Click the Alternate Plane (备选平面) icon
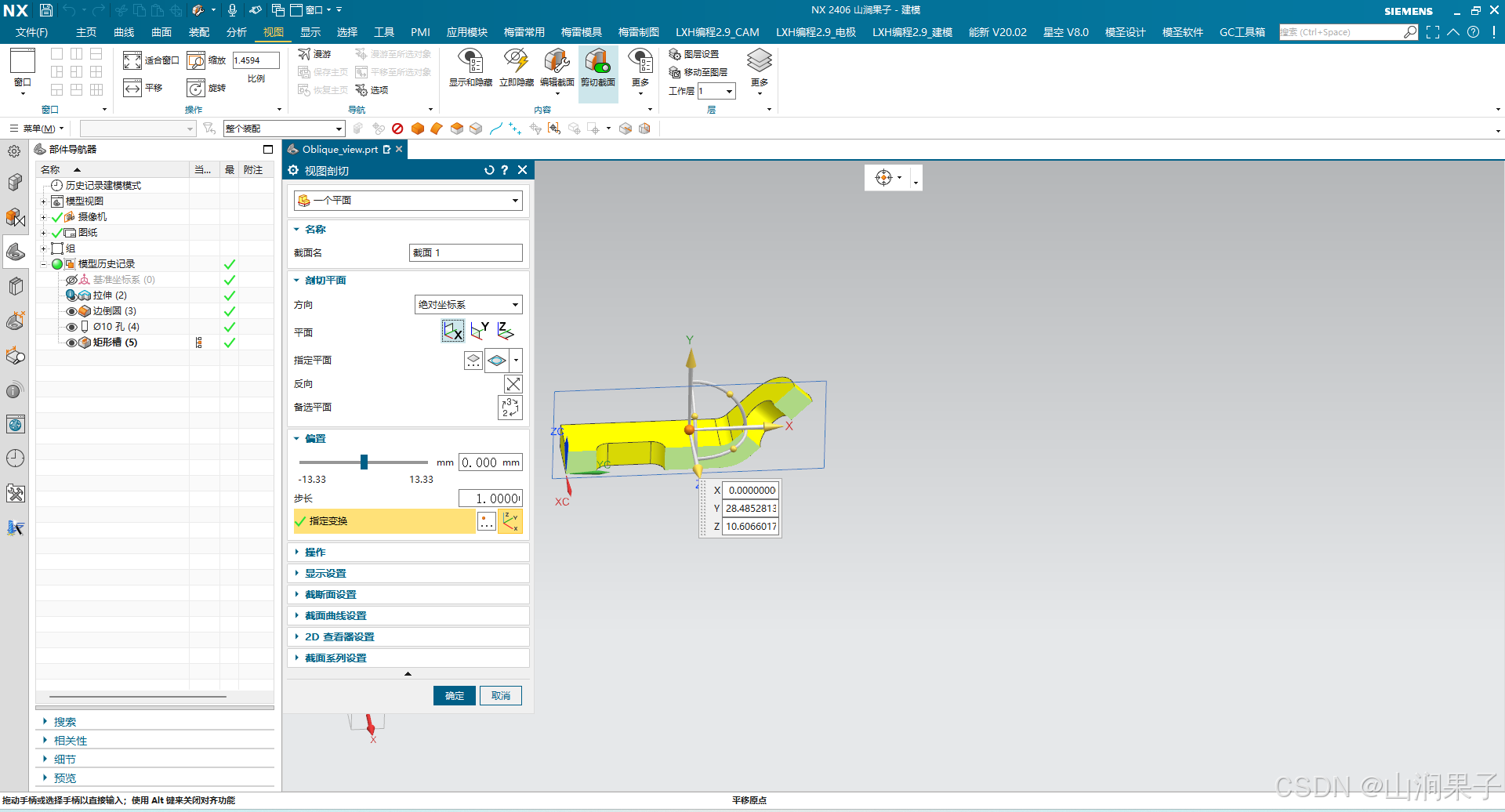The width and height of the screenshot is (1505, 812). coord(510,408)
